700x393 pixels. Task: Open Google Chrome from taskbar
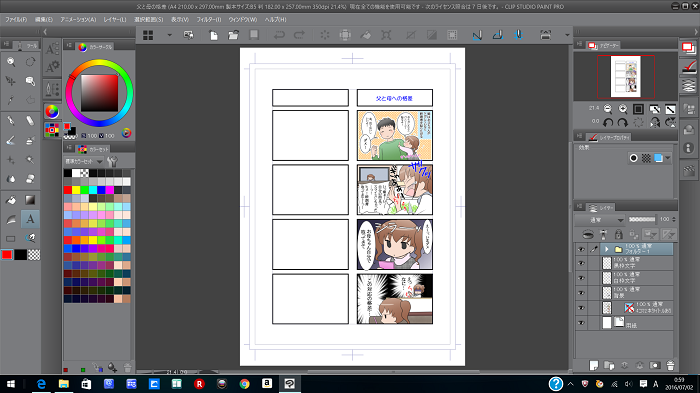[244, 384]
